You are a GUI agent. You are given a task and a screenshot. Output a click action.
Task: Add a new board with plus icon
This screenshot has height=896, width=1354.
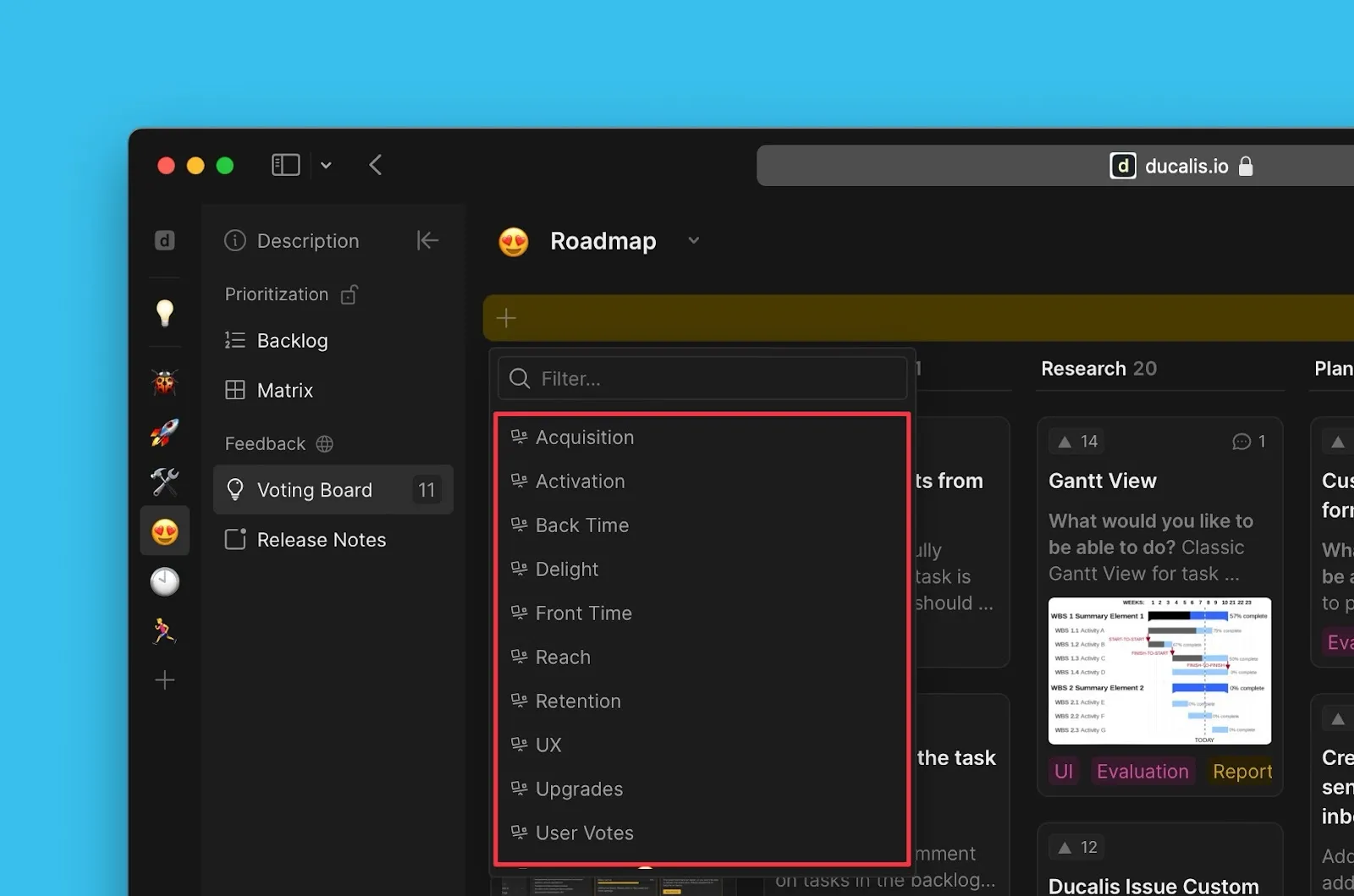(165, 680)
